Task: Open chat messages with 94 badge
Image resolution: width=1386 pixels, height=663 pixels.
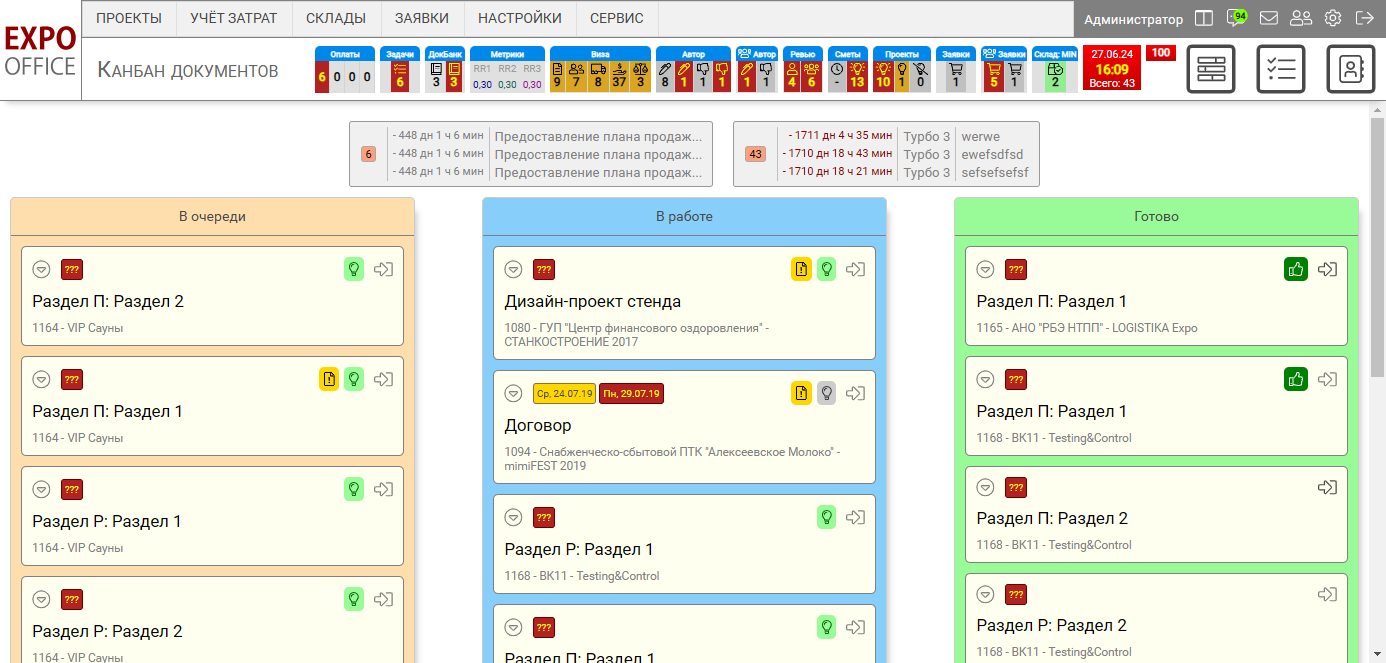Action: (x=1237, y=18)
